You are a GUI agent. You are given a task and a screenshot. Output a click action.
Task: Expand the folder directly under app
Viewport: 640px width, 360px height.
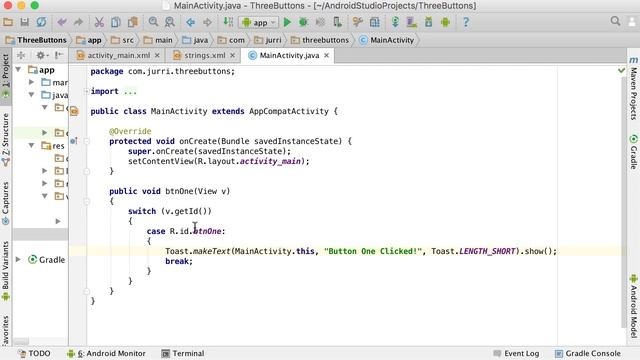tap(31, 82)
